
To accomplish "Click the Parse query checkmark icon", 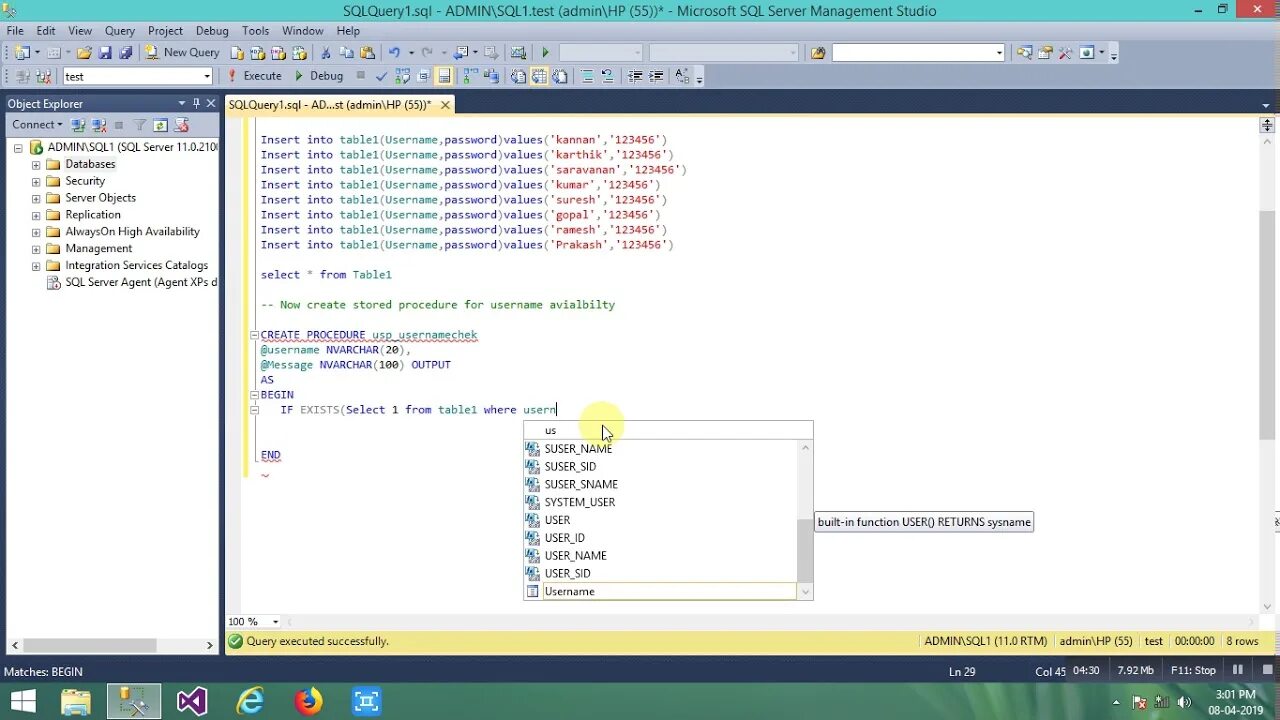I will point(381,76).
